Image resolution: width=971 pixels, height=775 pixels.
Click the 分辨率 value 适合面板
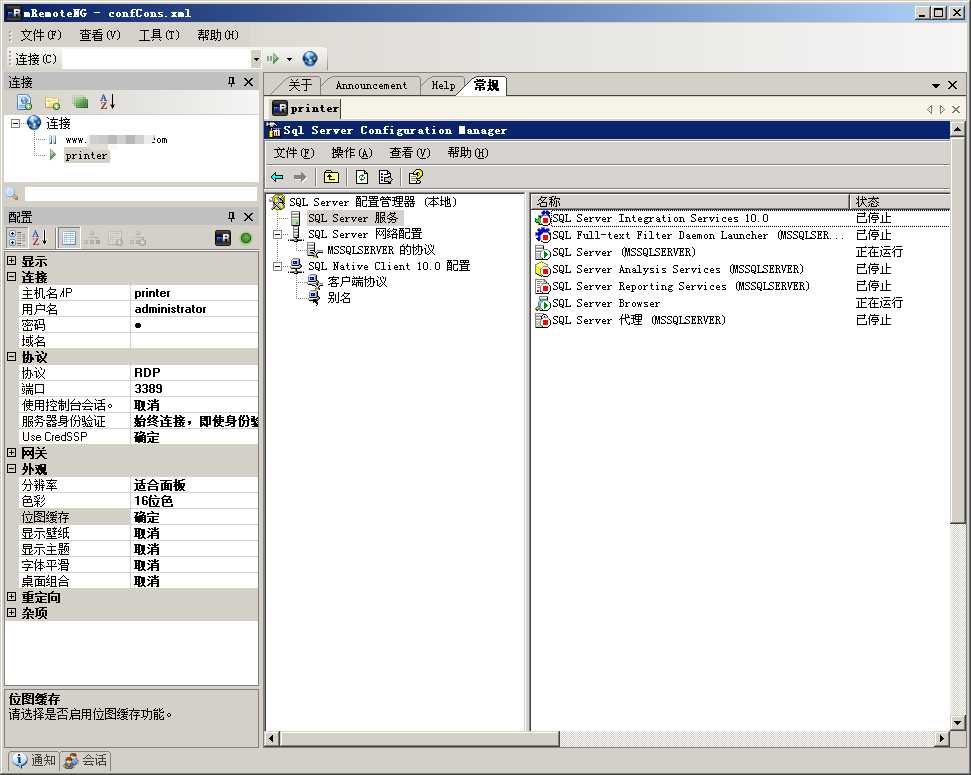(x=194, y=485)
